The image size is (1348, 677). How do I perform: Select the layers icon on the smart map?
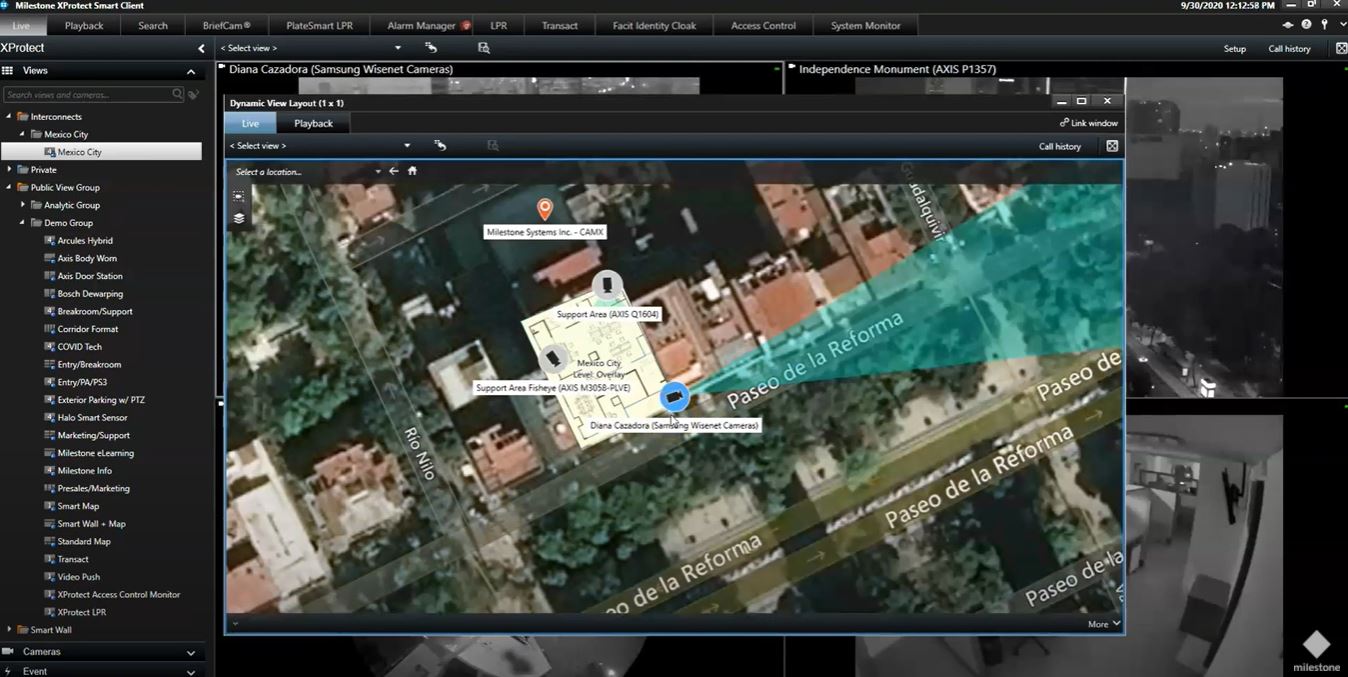pos(238,218)
